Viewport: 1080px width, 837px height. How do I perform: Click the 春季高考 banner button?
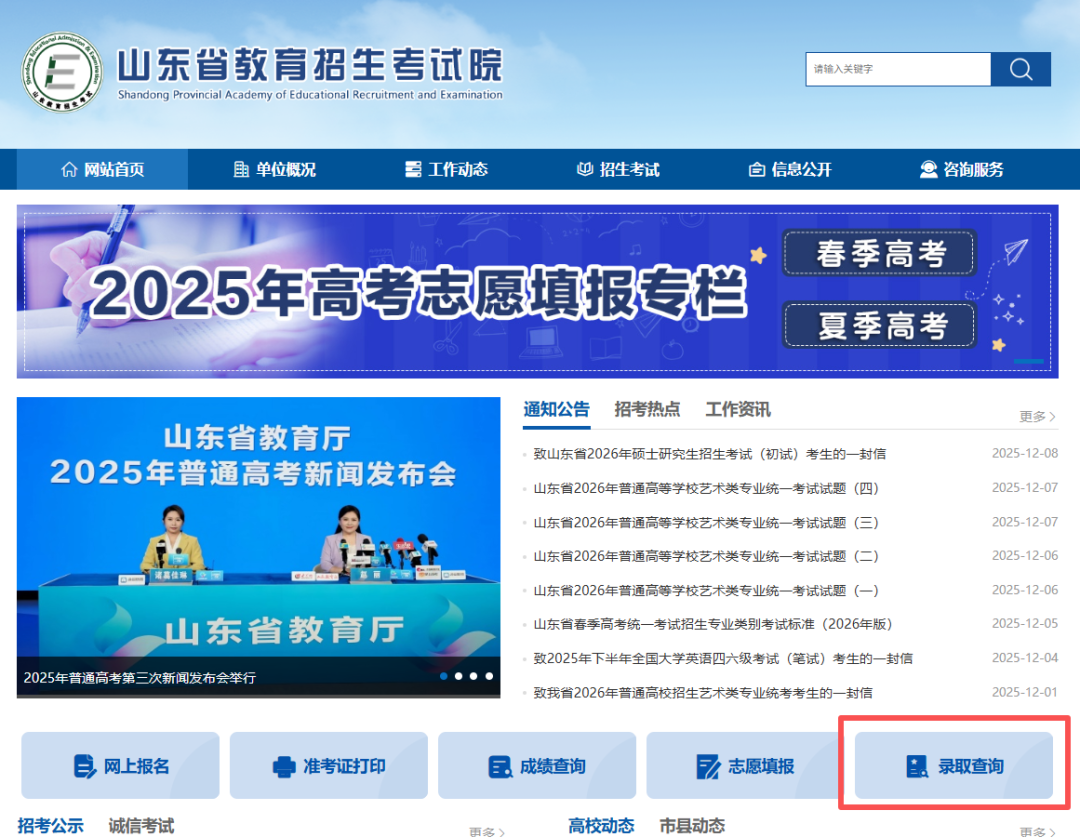(x=878, y=253)
